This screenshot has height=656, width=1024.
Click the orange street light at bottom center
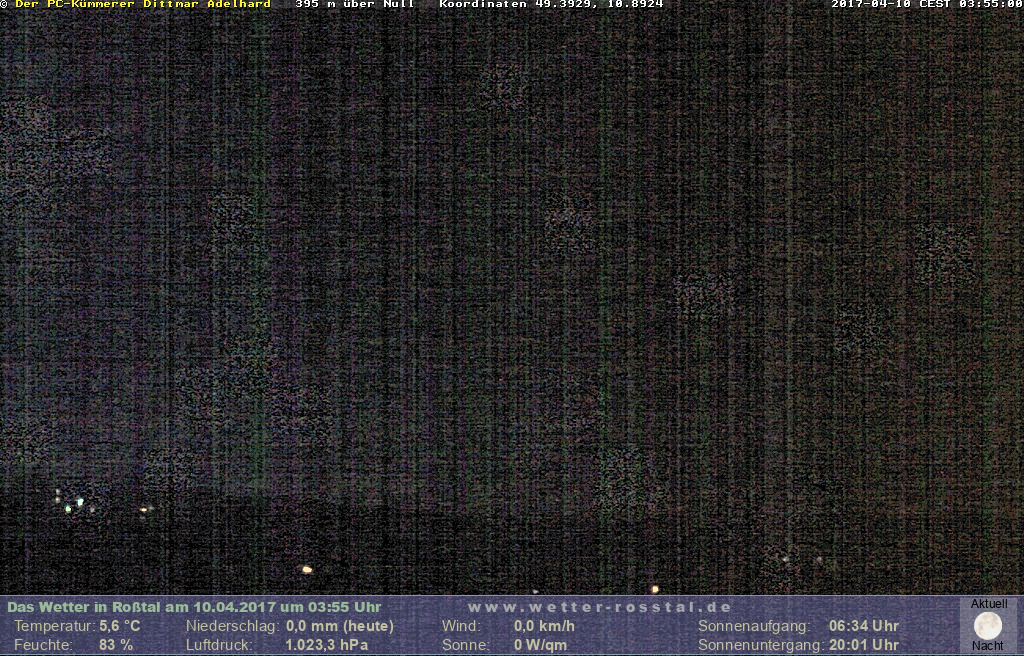point(655,589)
